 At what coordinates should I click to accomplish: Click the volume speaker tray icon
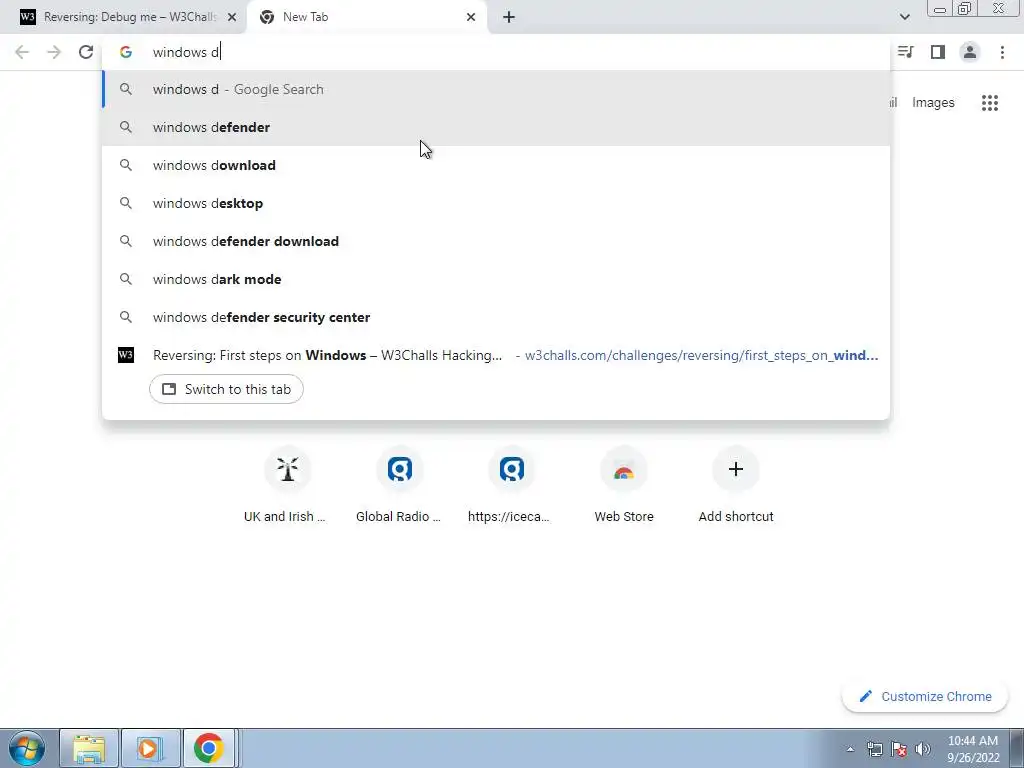tap(923, 749)
